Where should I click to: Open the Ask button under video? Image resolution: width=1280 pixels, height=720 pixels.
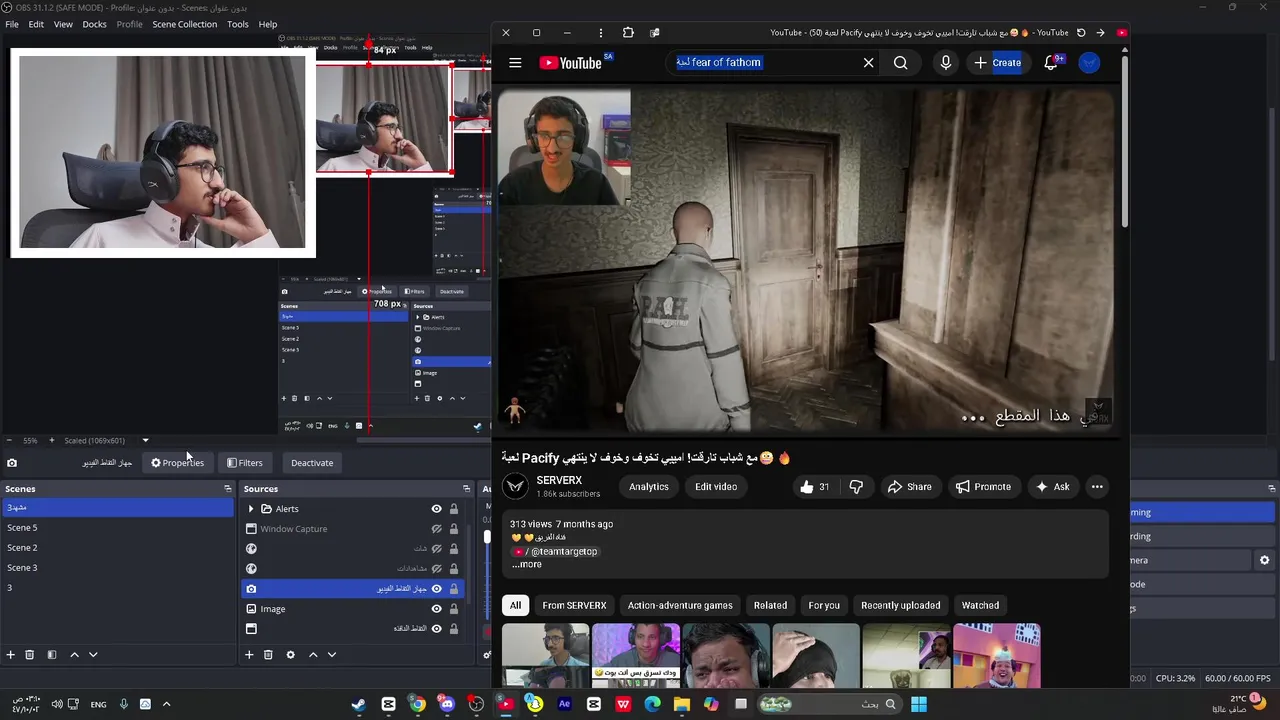[x=1052, y=487]
